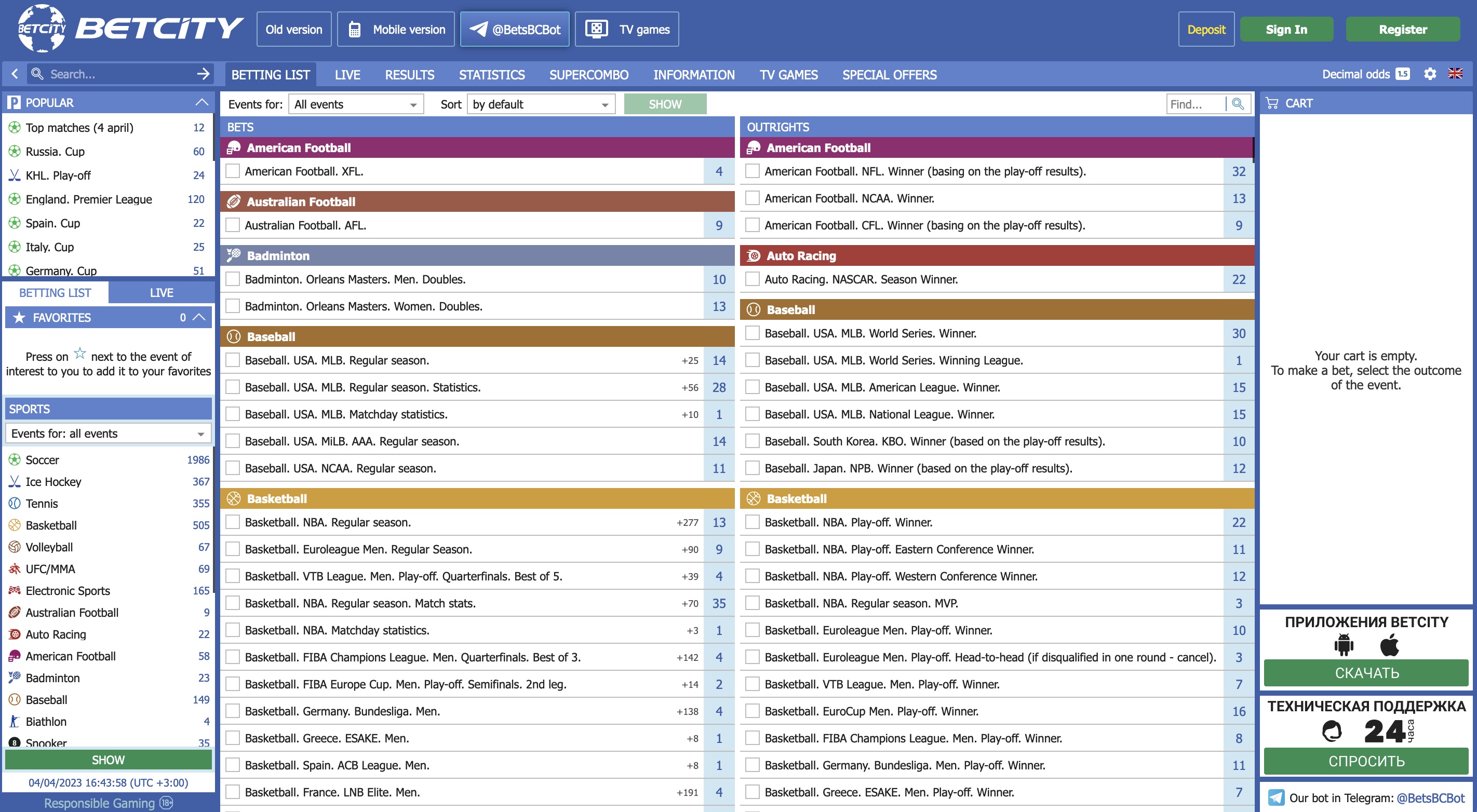Click in the Find... input field
Viewport: 1477px width, 812px height.
coord(1196,104)
